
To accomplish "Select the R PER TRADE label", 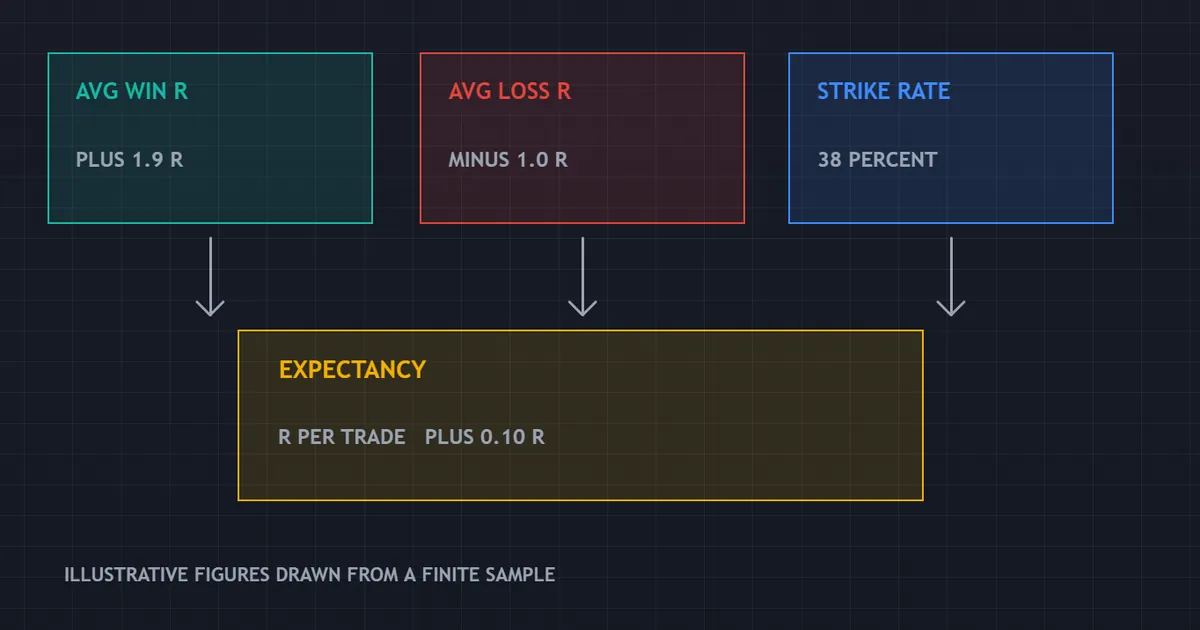I will [342, 437].
